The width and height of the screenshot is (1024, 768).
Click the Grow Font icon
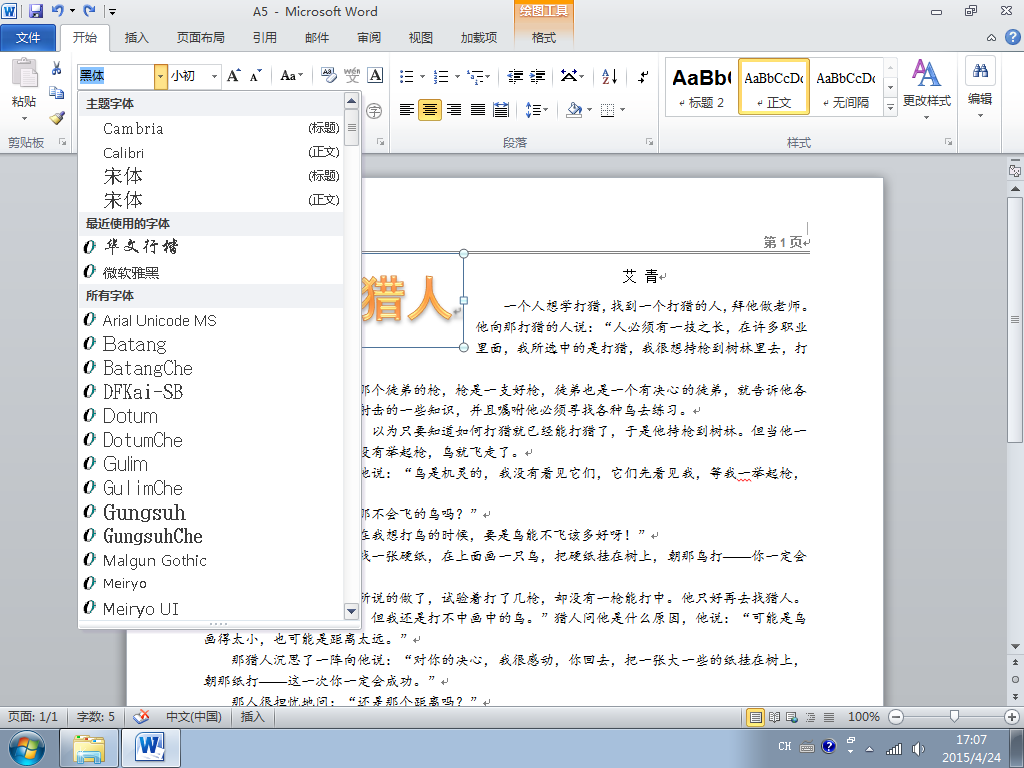click(234, 76)
